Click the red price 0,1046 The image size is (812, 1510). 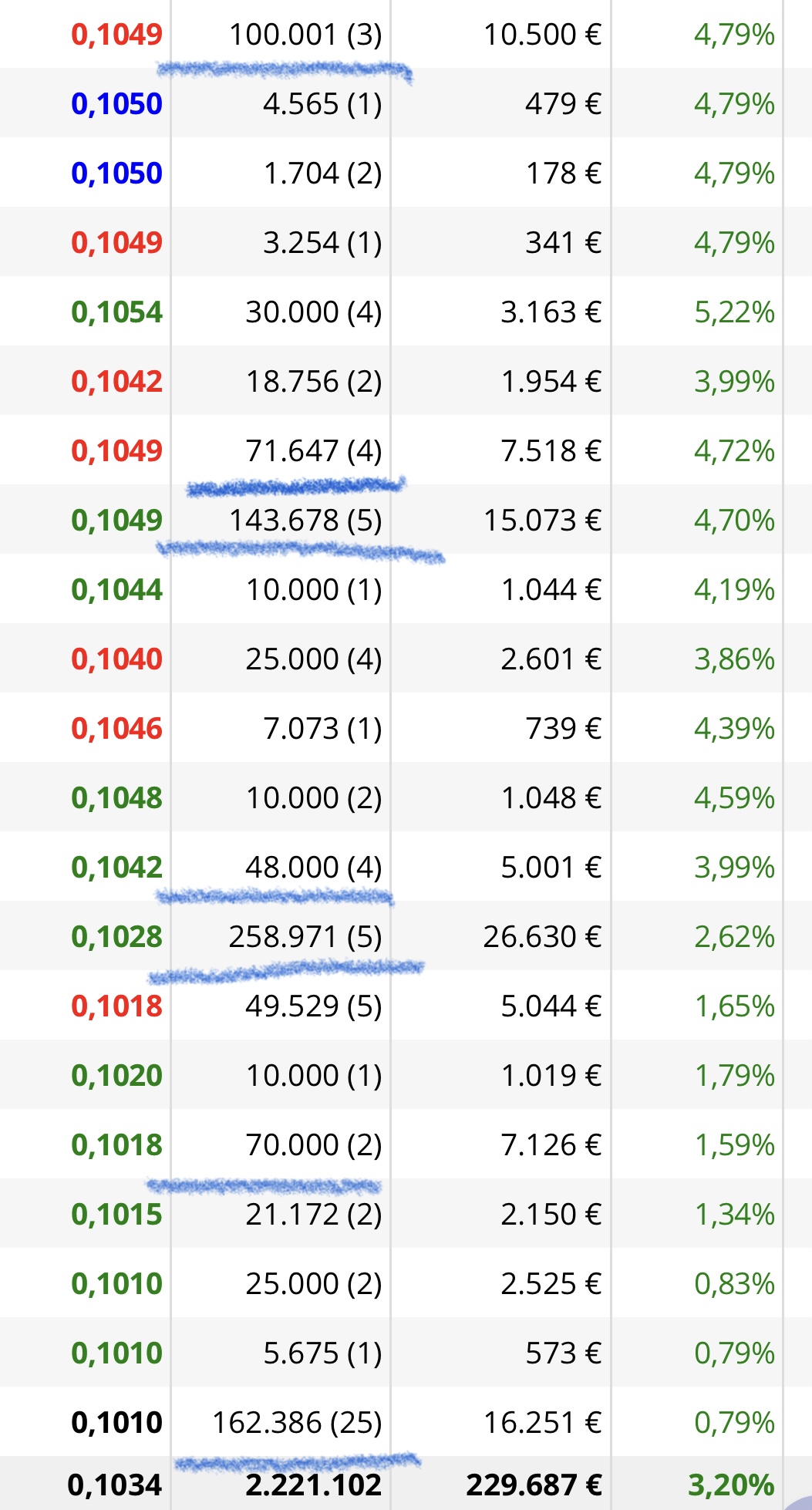pos(116,729)
